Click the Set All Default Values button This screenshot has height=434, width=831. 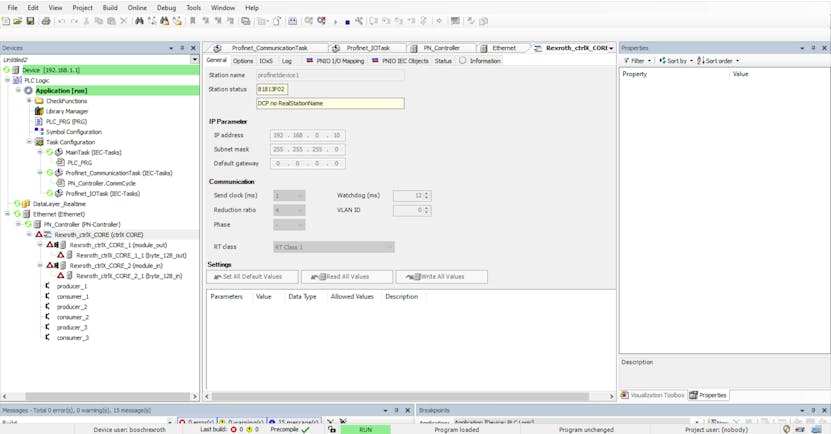coord(251,277)
